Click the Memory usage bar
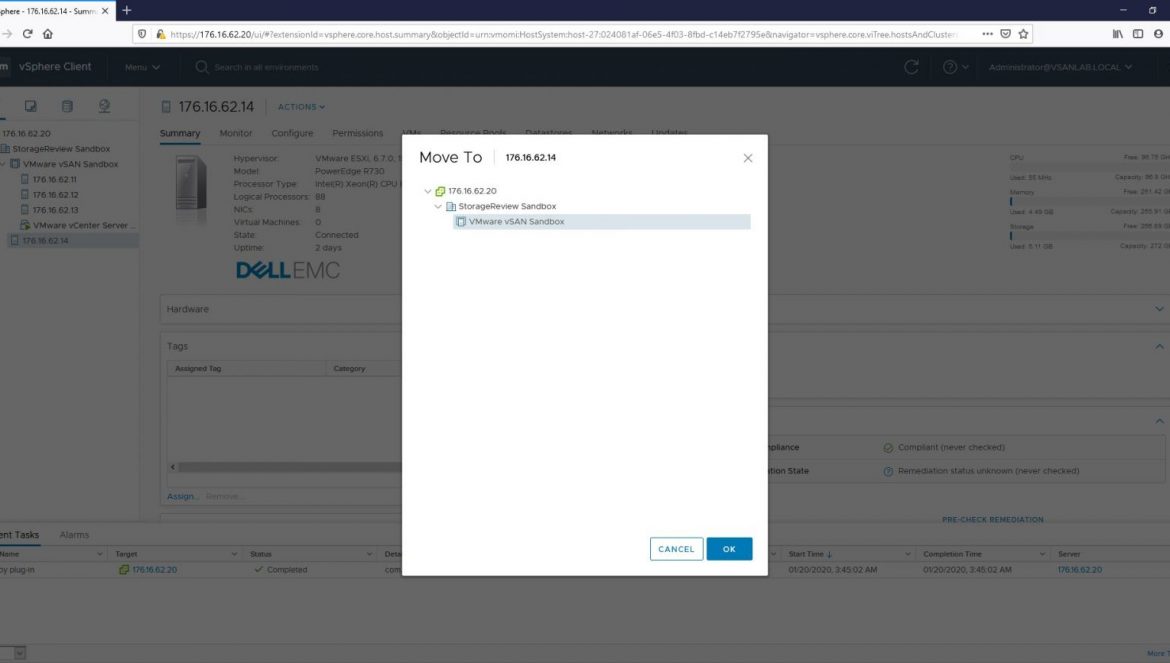 (x=1089, y=201)
